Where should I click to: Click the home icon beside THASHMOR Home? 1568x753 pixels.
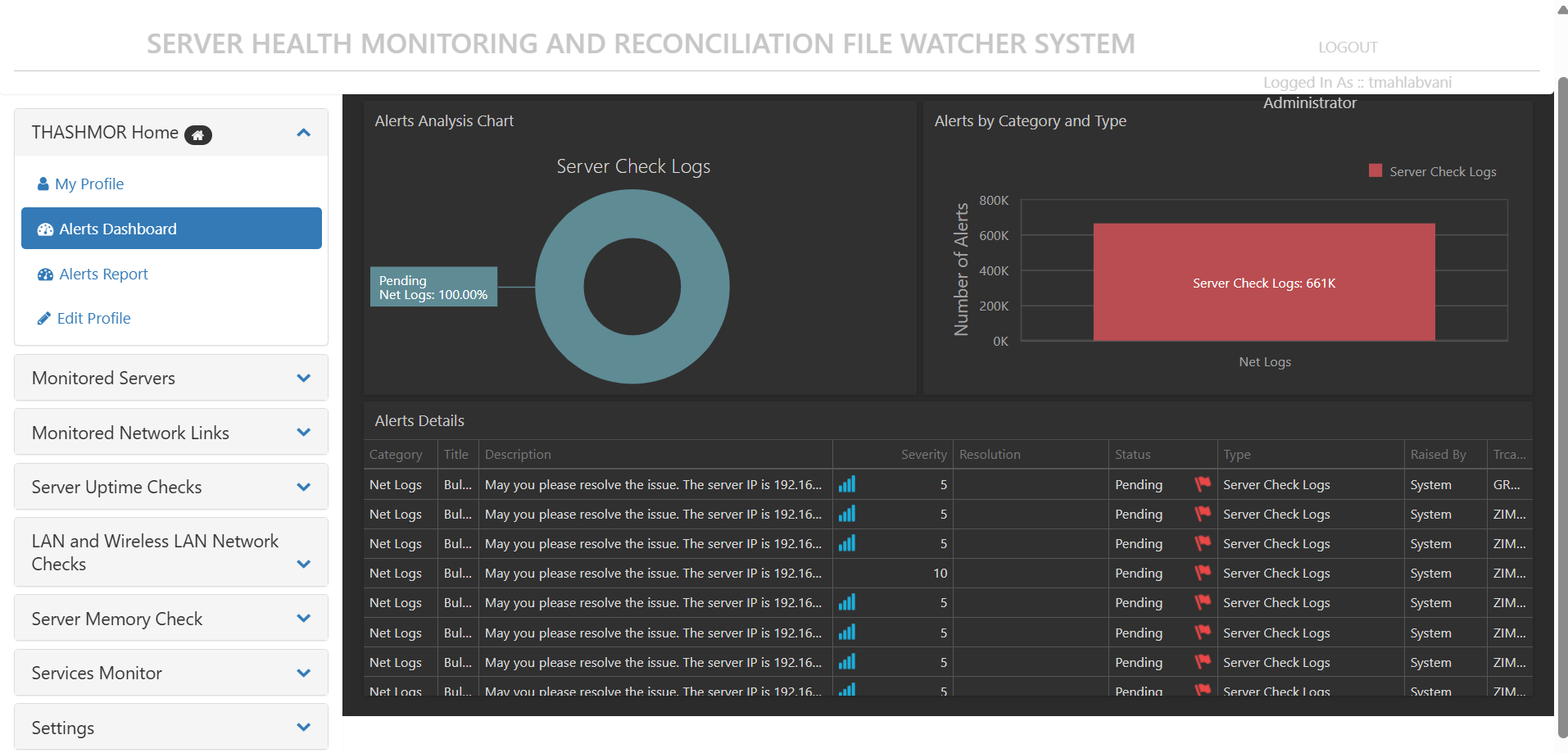click(x=198, y=135)
